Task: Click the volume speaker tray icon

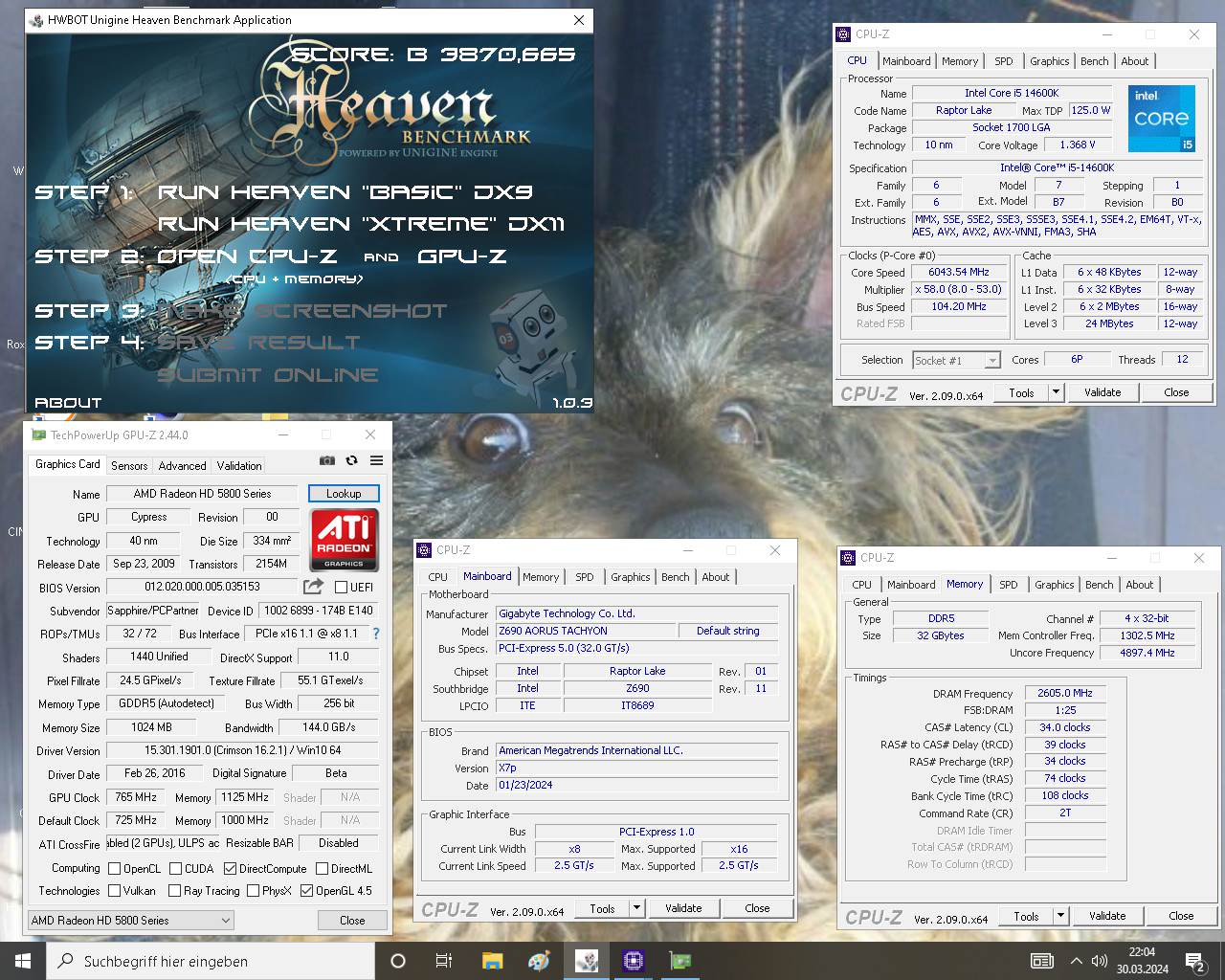Action: tap(1100, 961)
